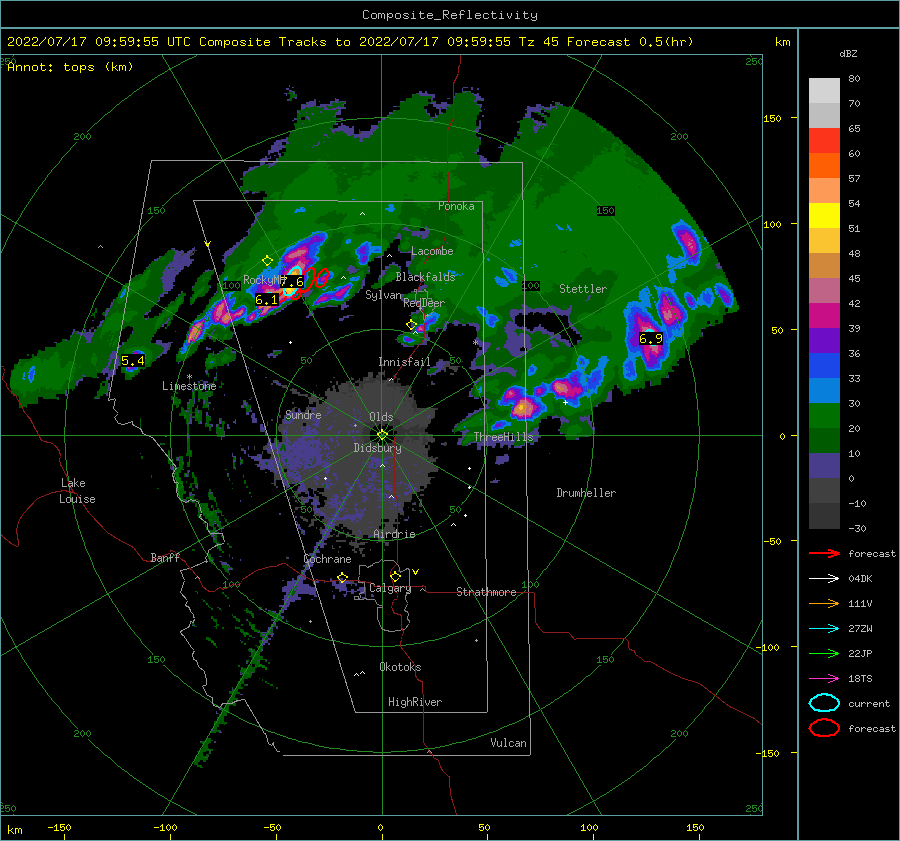The width and height of the screenshot is (900, 841).
Task: Click the 80 dBZ legend value
Action: coord(854,79)
